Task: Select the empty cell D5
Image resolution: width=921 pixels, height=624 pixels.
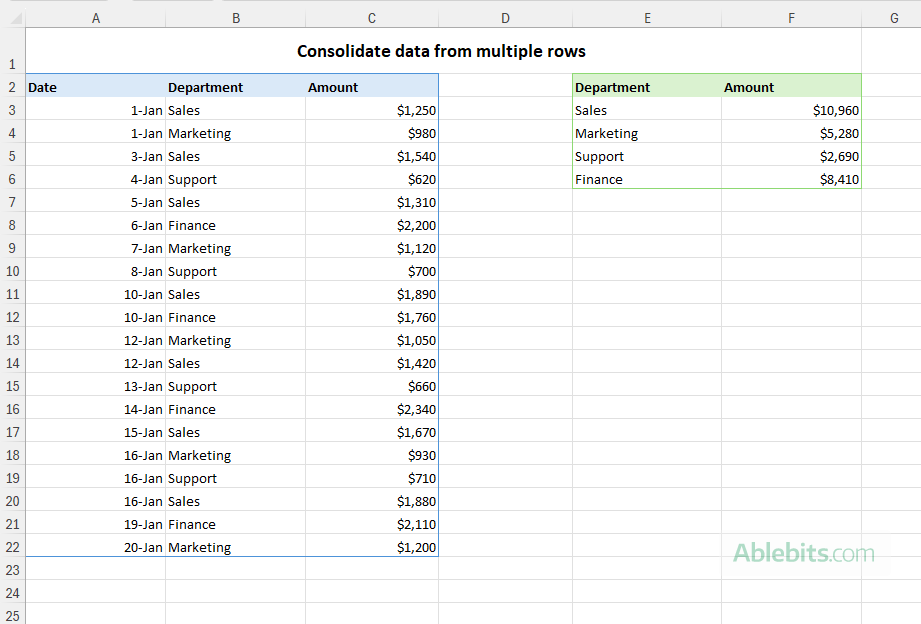Action: (505, 156)
